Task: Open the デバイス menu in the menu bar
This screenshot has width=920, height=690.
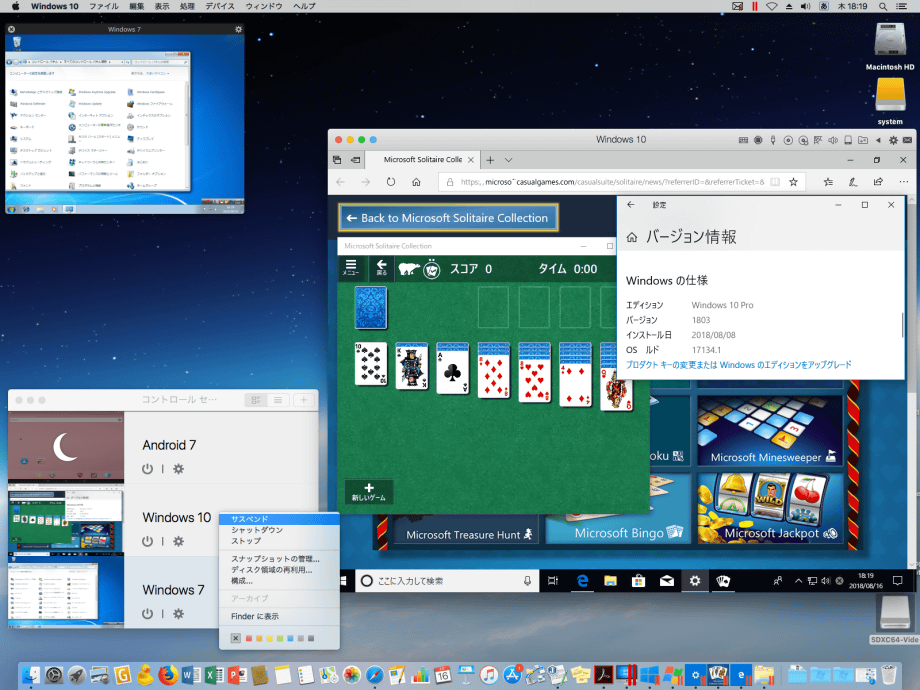Action: click(220, 6)
